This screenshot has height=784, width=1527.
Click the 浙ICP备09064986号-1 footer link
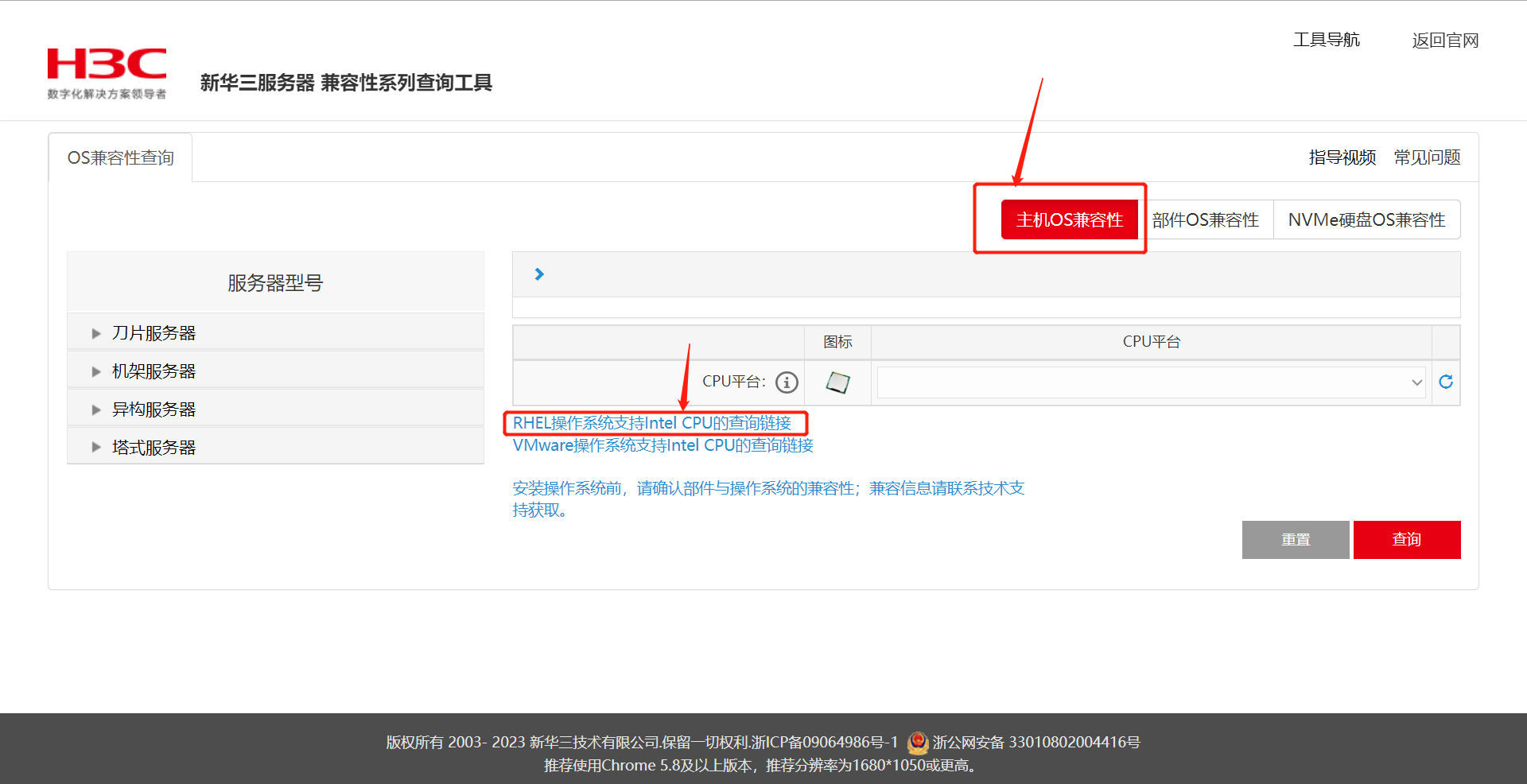coord(824,742)
